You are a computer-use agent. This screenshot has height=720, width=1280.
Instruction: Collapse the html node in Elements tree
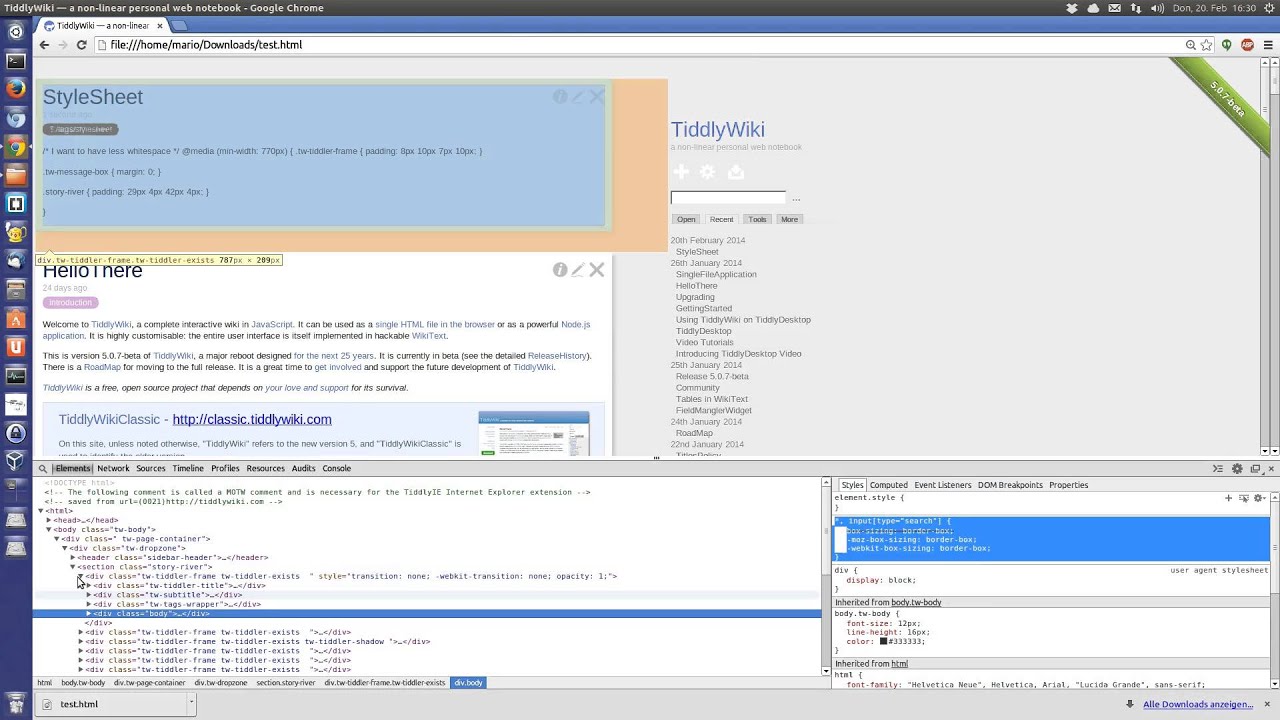41,511
